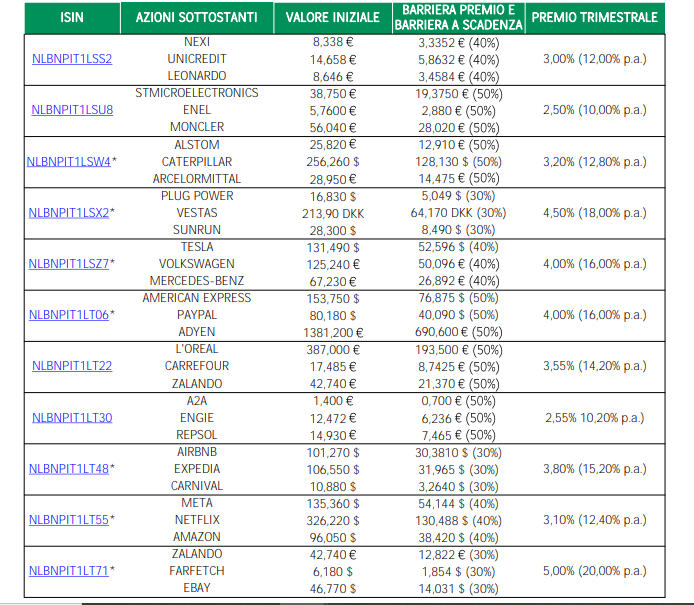Open the NLBNPIT1LSZ7 ISIN link
Viewport: 694px width, 605px height.
click(69, 264)
